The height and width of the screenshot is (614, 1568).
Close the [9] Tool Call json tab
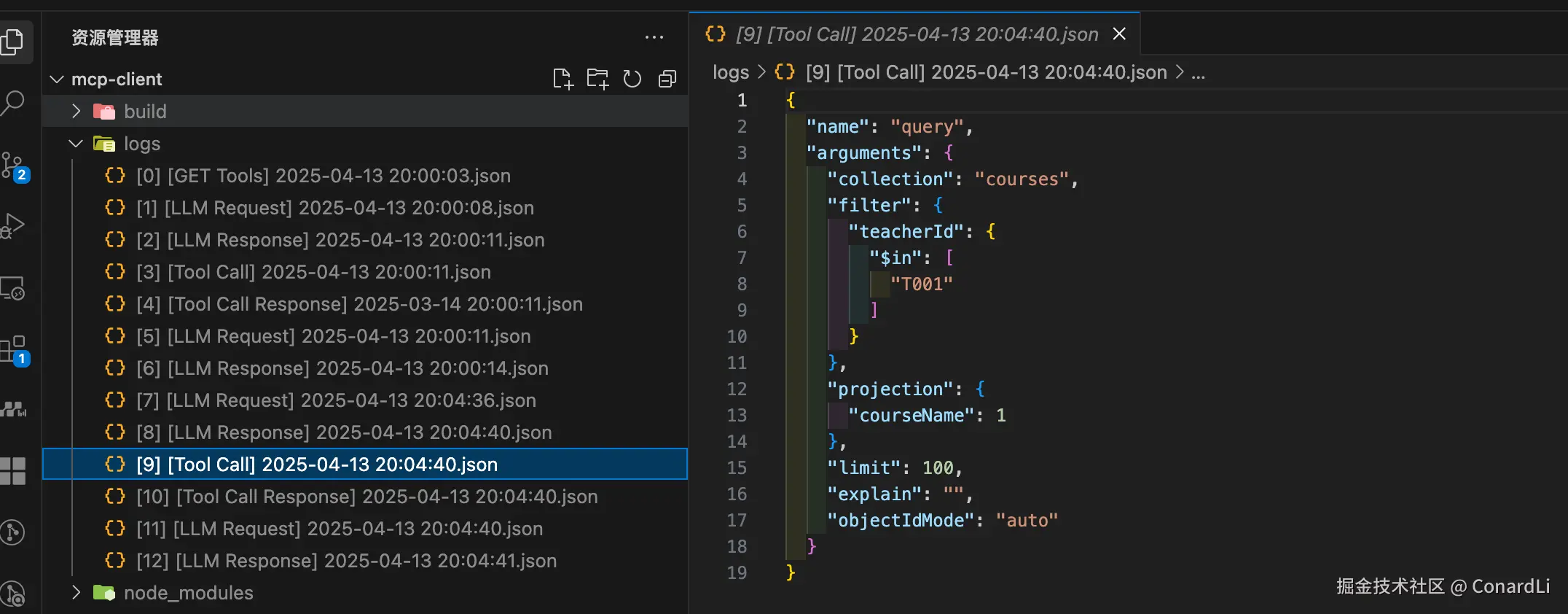[x=1119, y=34]
